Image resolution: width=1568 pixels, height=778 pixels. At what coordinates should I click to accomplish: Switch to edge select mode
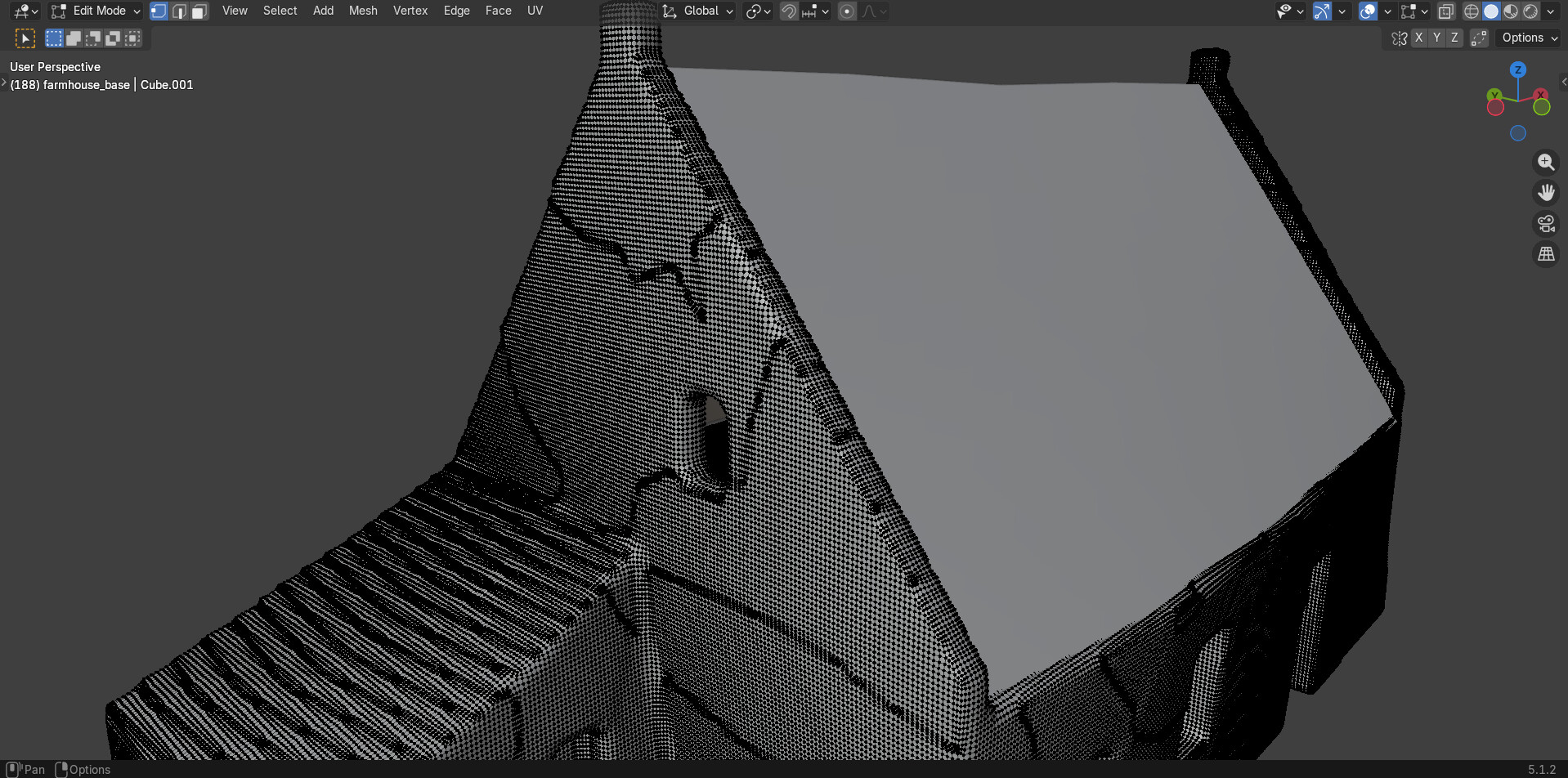point(179,11)
